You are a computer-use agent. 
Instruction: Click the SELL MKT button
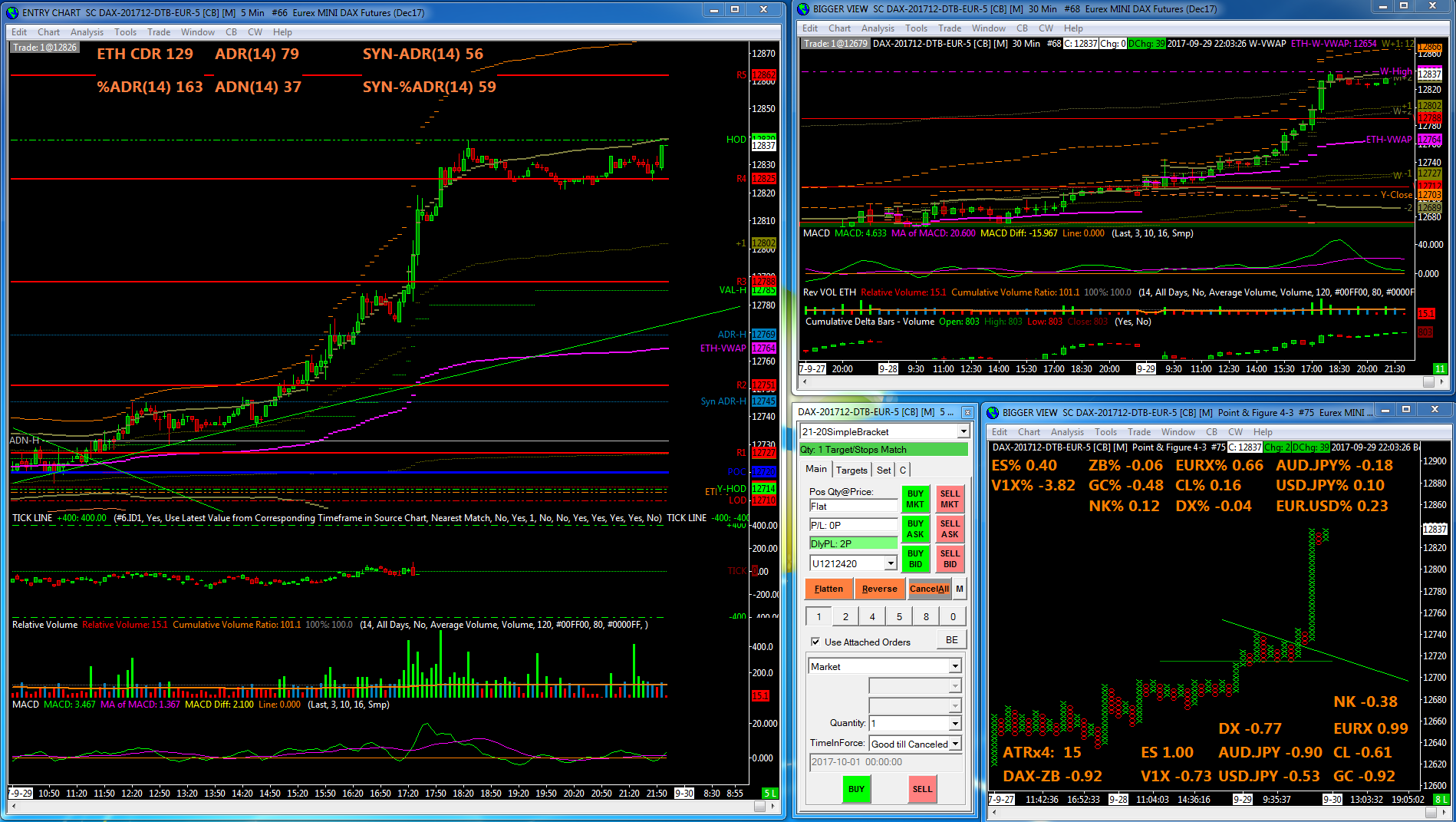coord(950,499)
